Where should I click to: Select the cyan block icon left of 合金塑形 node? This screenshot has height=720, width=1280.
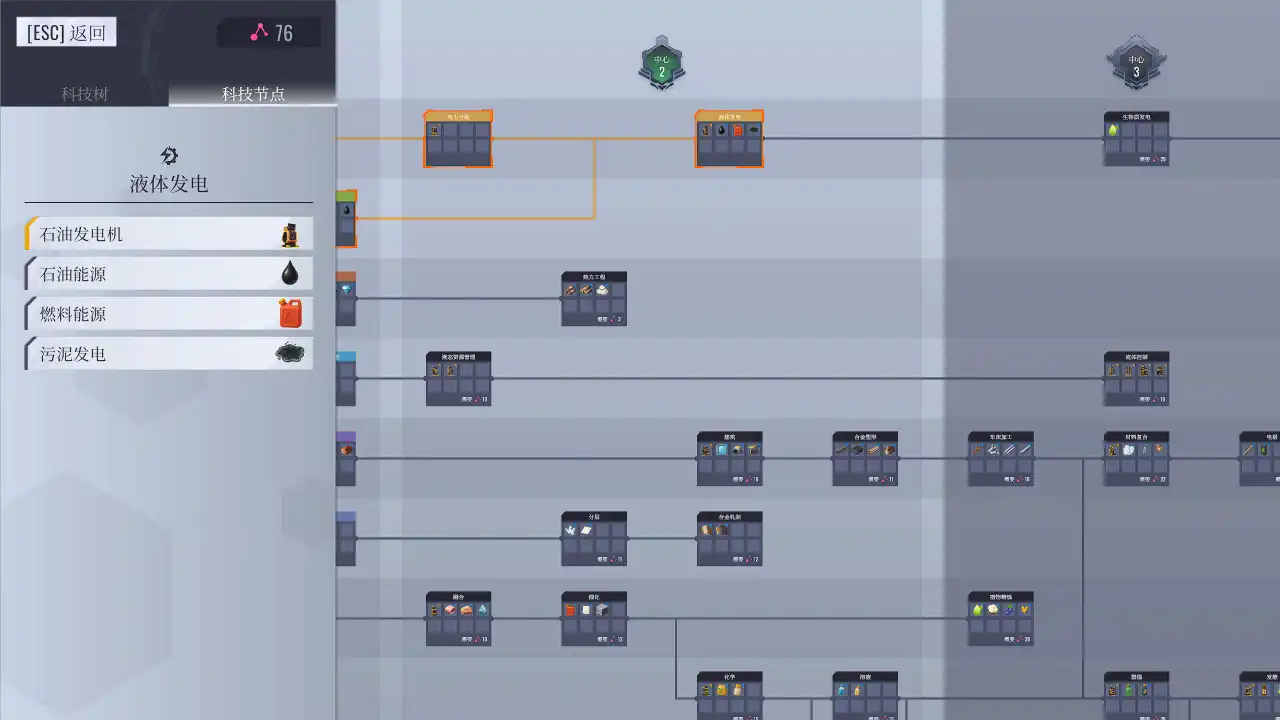coord(722,450)
